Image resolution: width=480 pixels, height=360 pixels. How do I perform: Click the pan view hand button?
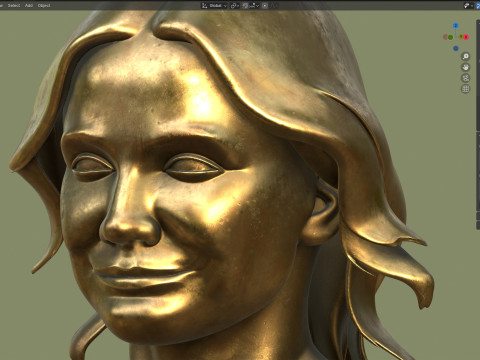click(x=466, y=67)
